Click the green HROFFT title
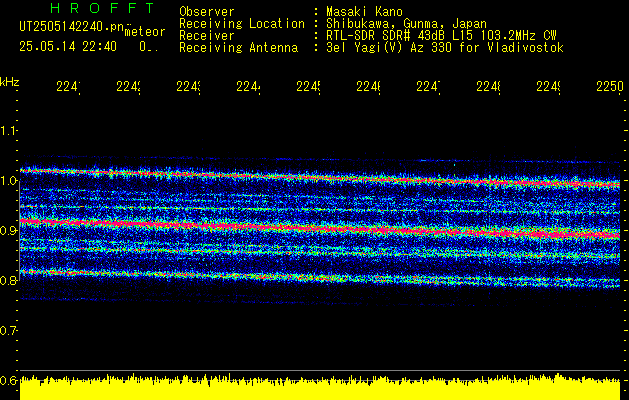 tap(102, 8)
